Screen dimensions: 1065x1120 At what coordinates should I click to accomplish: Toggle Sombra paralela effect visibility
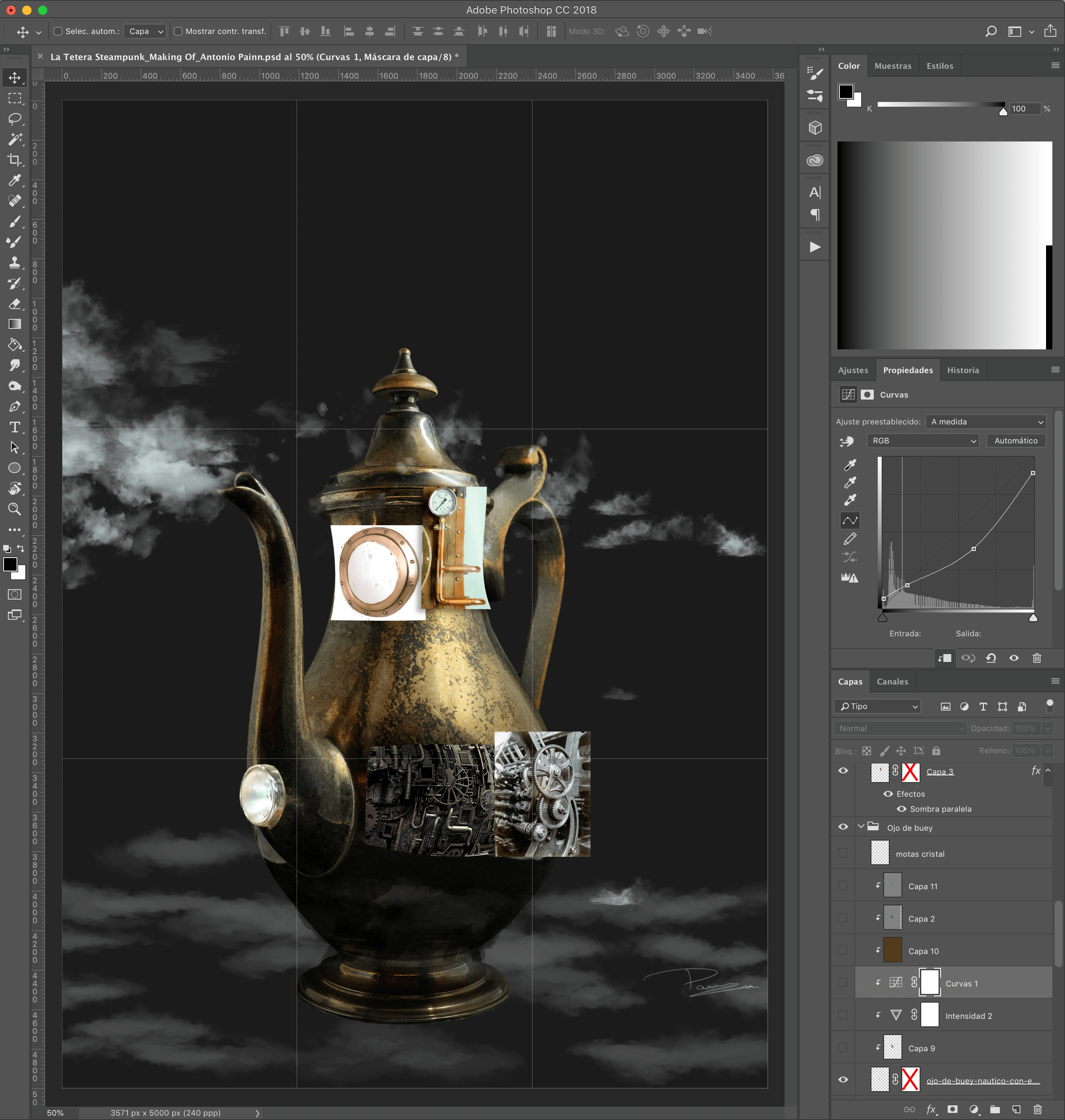click(901, 809)
